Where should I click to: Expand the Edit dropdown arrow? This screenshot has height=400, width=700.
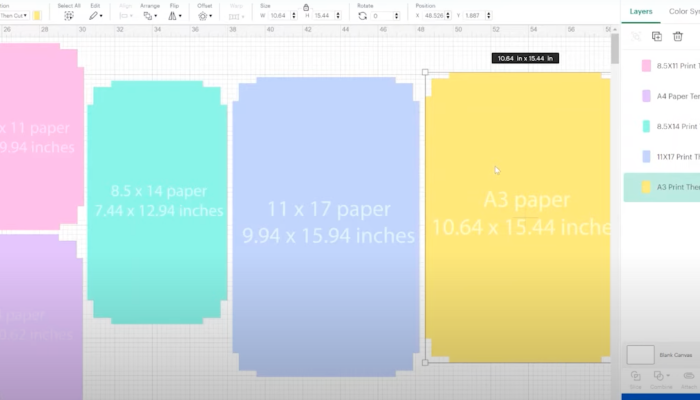pyautogui.click(x=101, y=16)
